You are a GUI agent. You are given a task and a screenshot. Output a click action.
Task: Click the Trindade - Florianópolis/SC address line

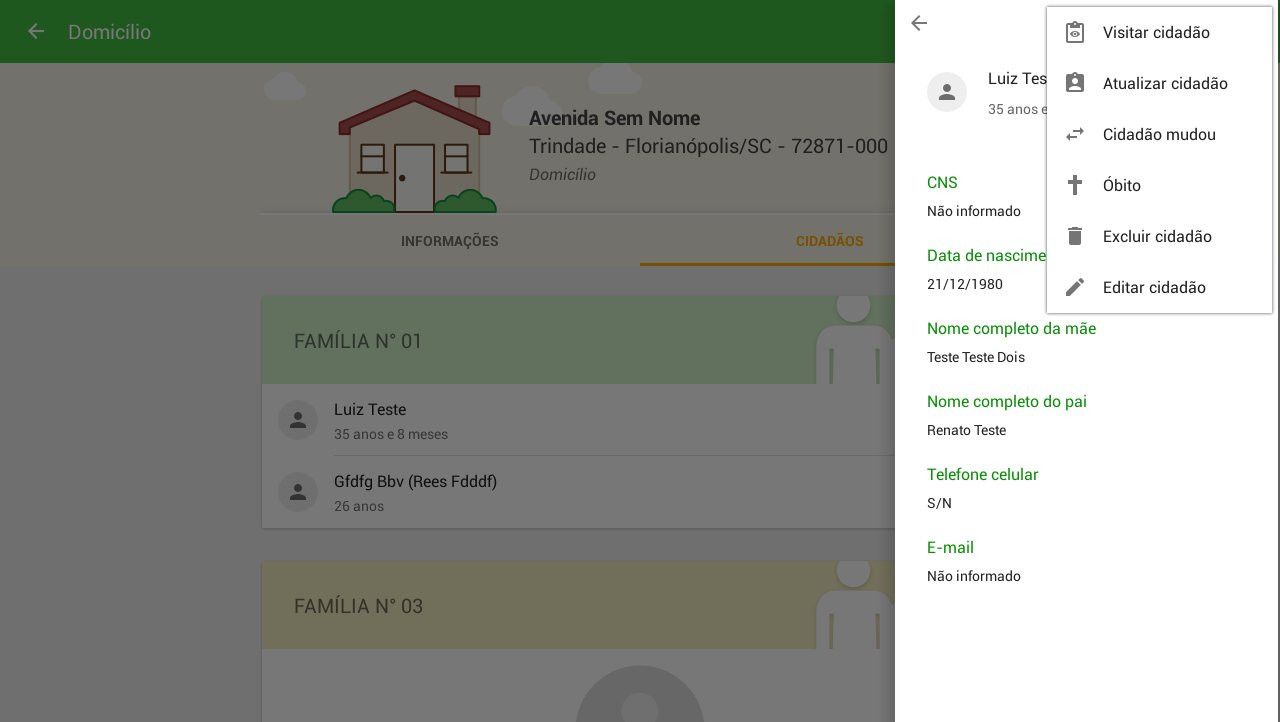tap(708, 146)
